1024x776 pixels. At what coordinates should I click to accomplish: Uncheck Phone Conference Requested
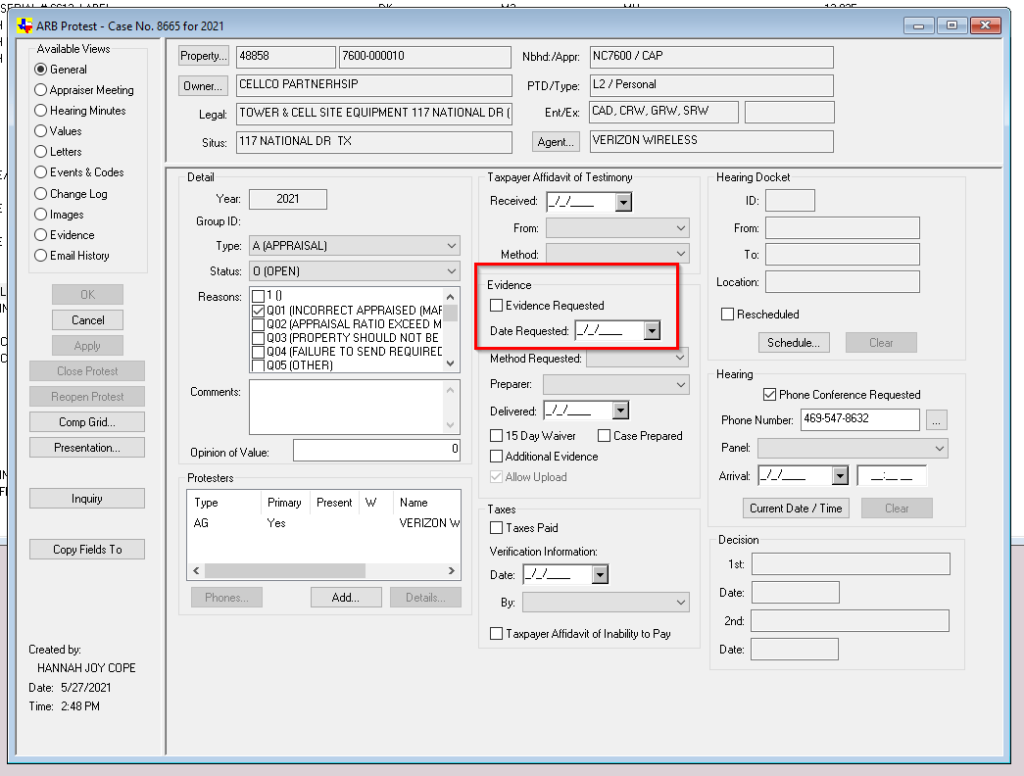[769, 395]
